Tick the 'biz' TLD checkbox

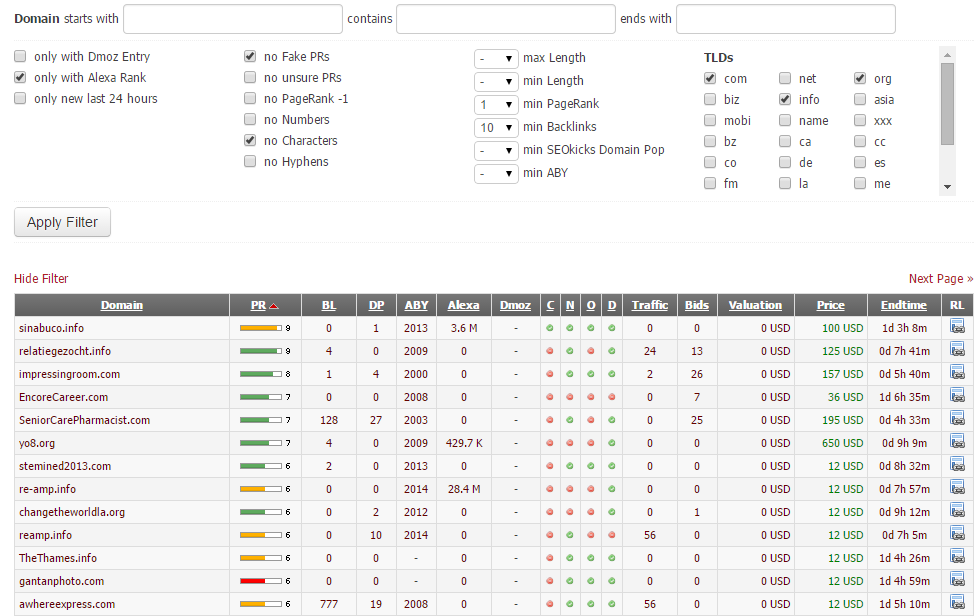pyautogui.click(x=710, y=99)
